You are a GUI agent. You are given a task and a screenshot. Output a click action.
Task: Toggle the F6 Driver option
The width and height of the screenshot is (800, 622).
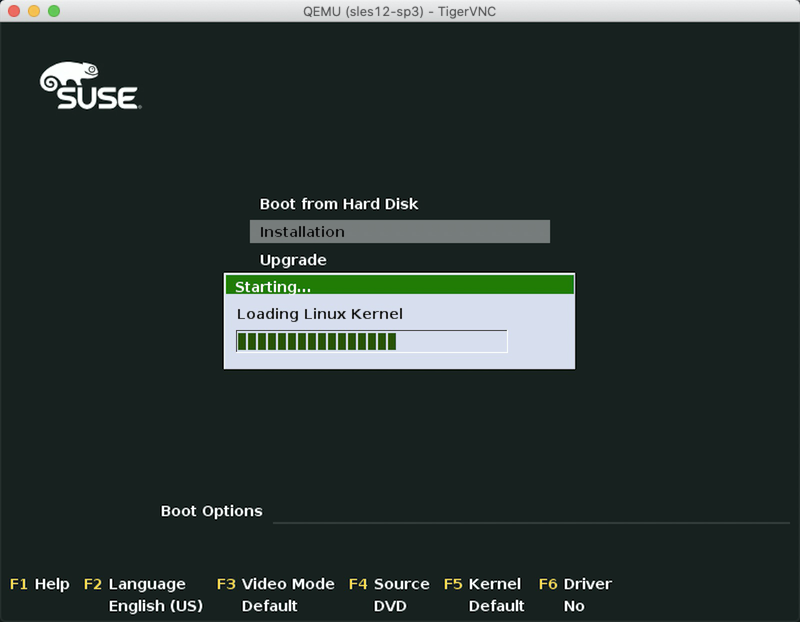[x=575, y=584]
